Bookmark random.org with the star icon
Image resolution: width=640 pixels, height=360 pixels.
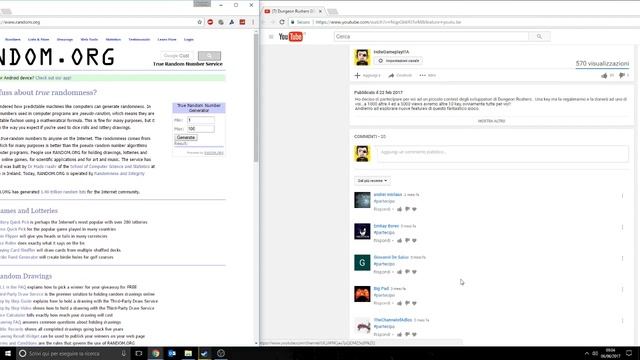click(x=200, y=22)
